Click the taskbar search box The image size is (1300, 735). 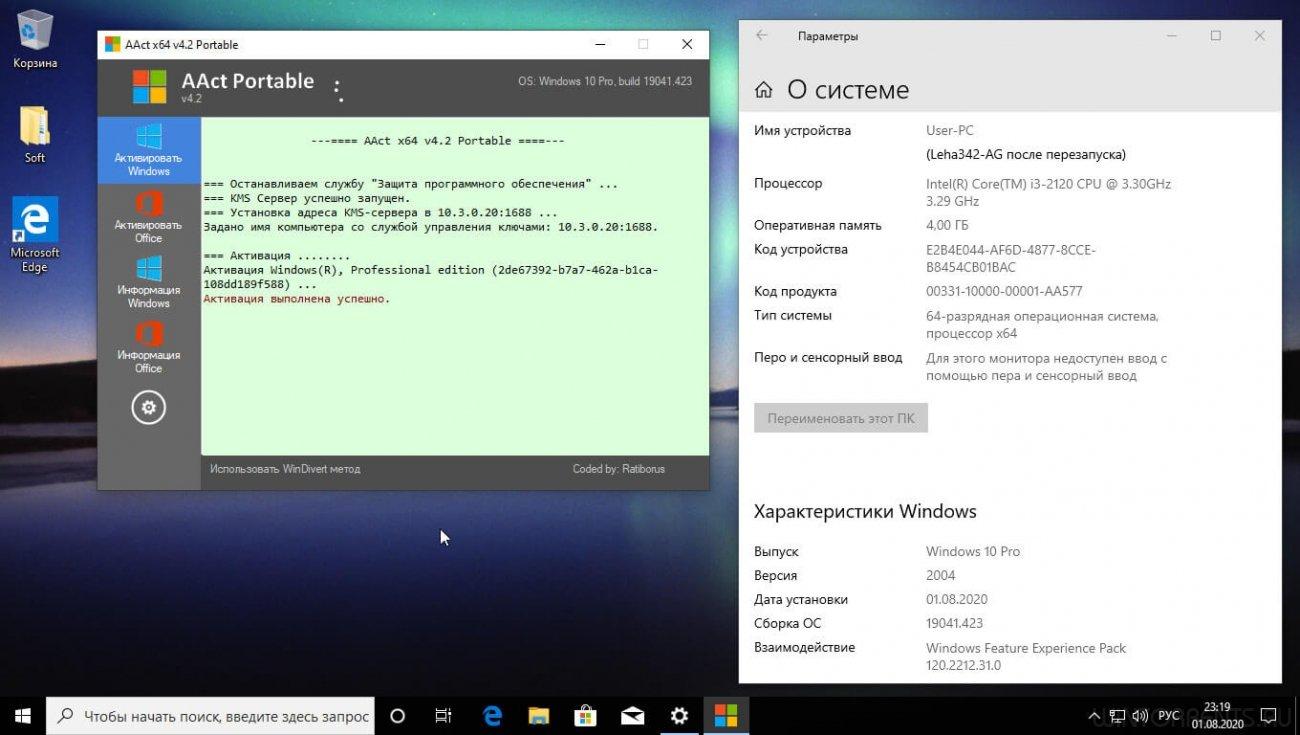pyautogui.click(x=212, y=716)
